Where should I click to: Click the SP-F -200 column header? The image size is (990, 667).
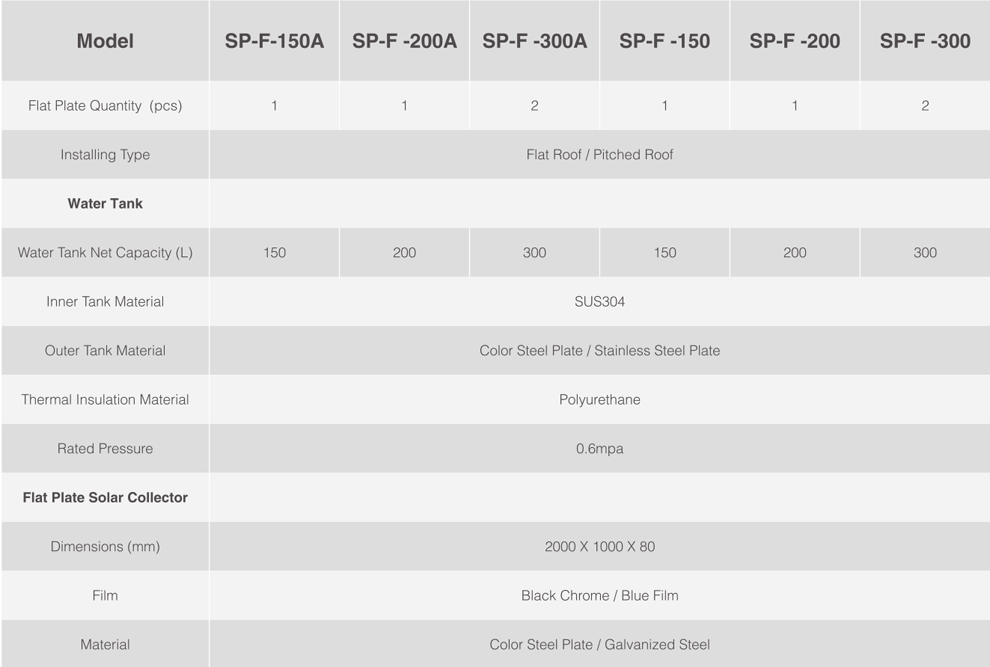click(794, 41)
